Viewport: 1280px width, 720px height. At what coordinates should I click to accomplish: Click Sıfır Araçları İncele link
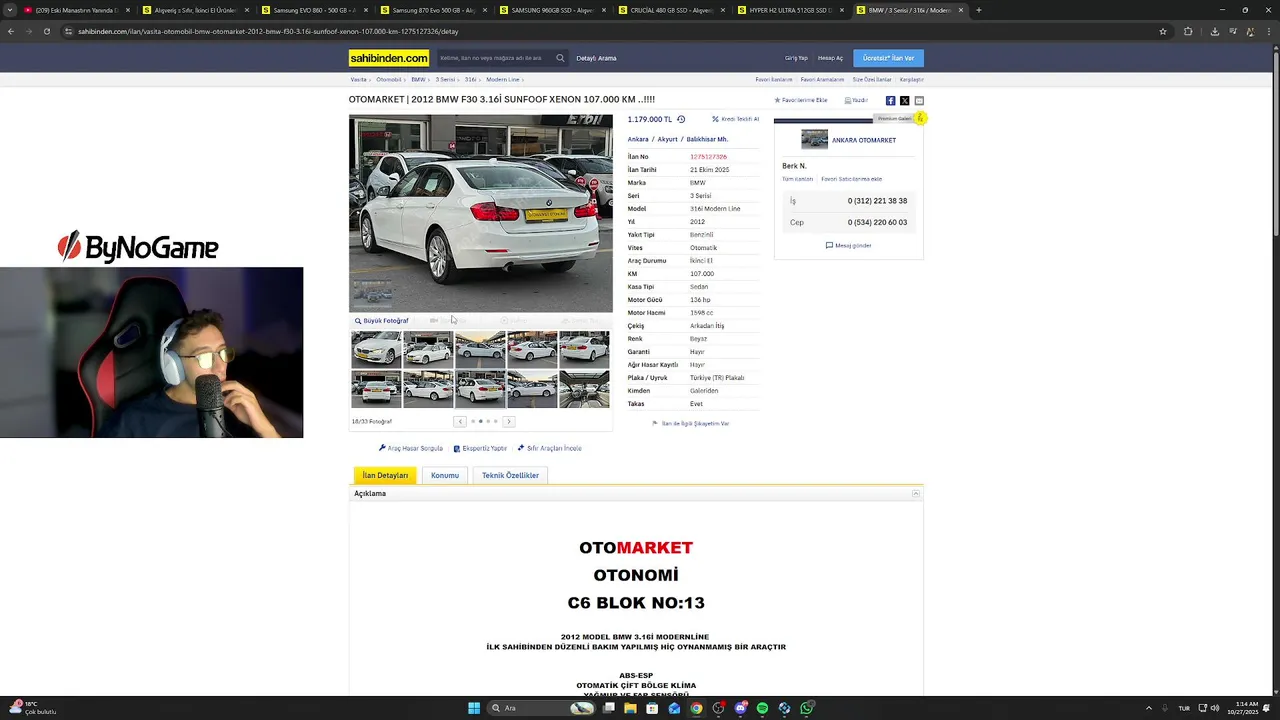[x=549, y=448]
